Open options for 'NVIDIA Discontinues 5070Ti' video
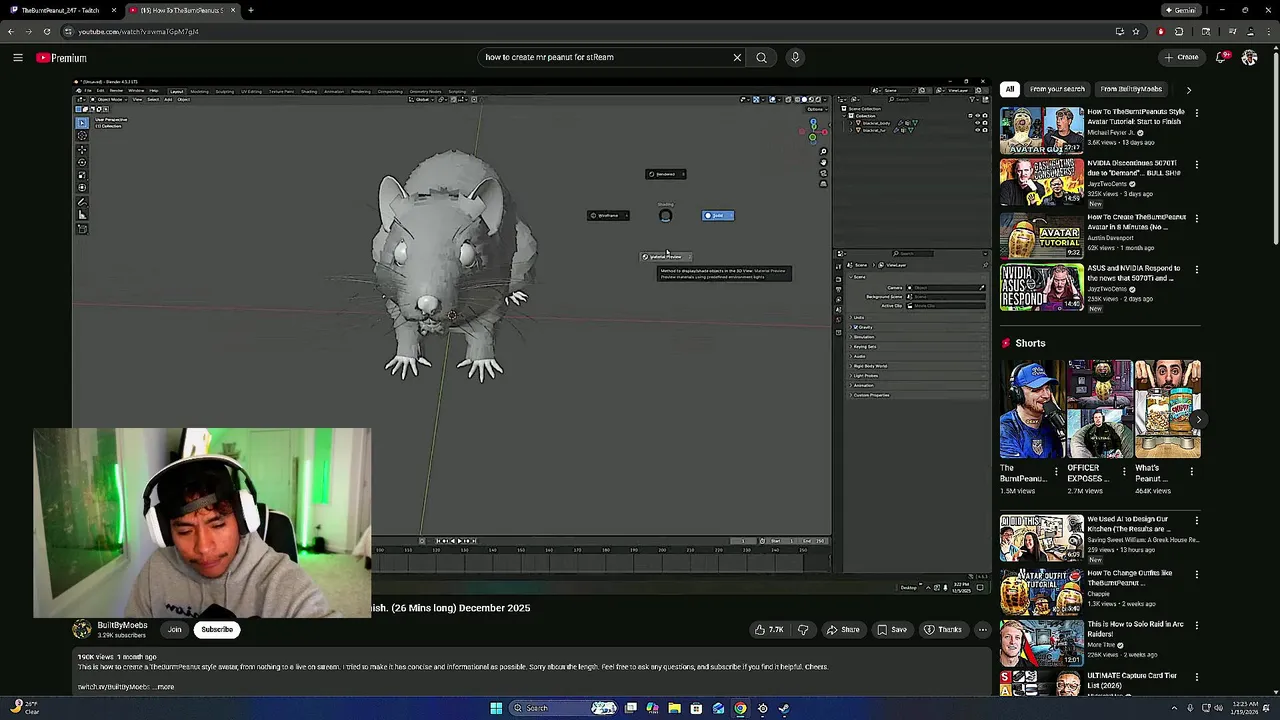 [1197, 165]
